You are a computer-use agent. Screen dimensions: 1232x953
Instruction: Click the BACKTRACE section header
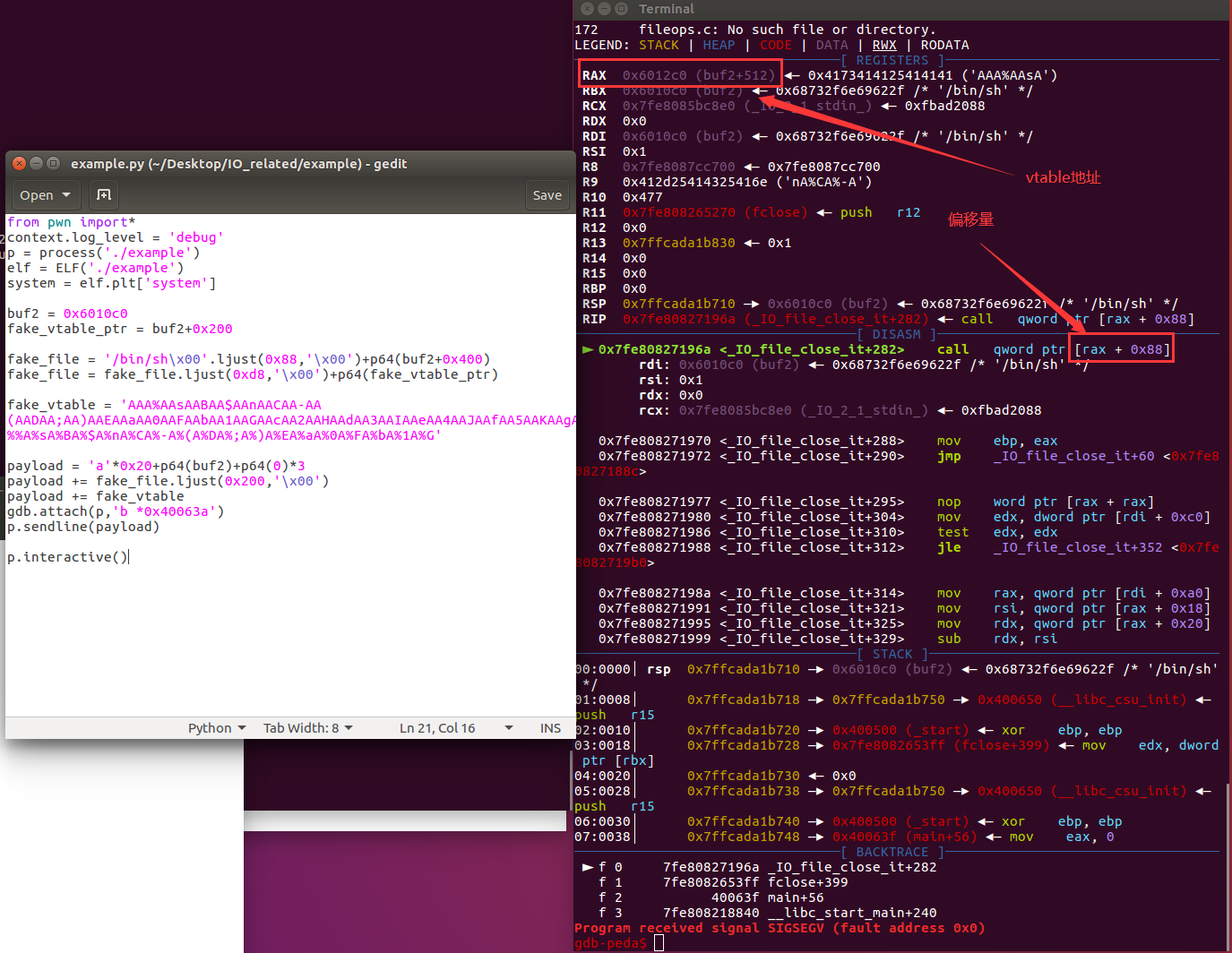tap(892, 852)
